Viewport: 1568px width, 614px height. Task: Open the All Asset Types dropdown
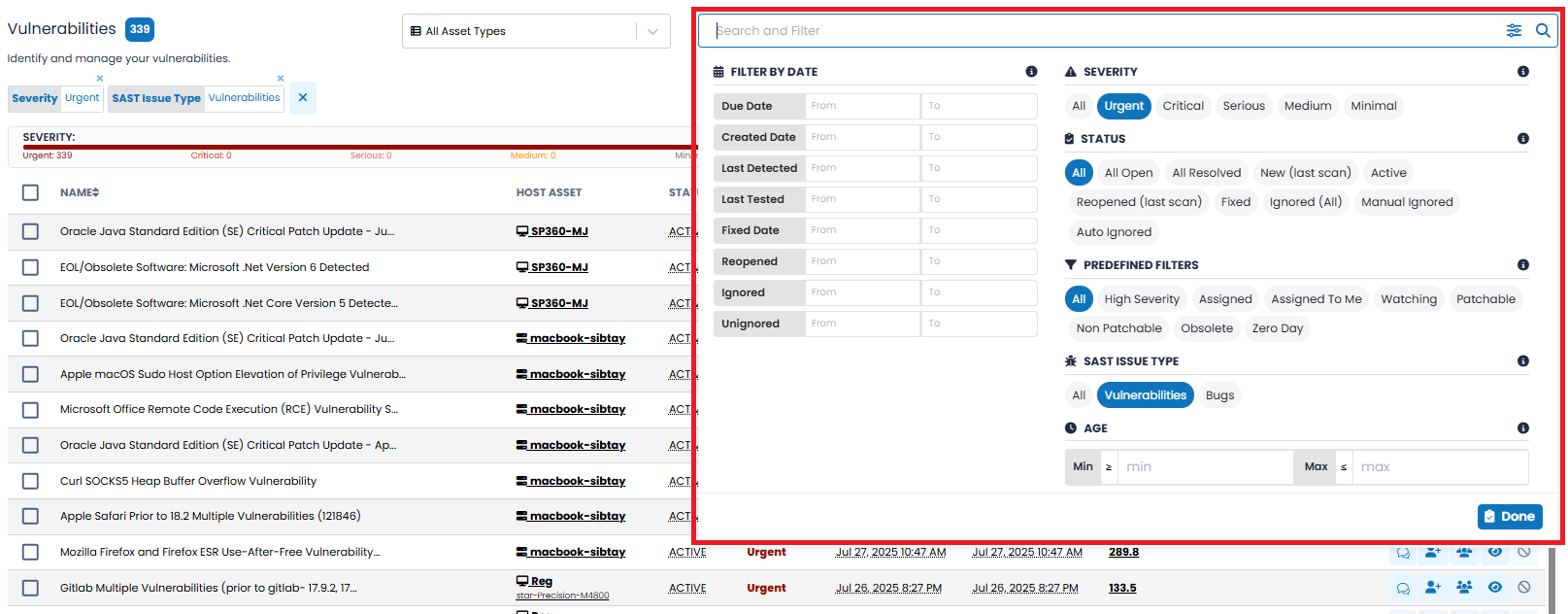(x=536, y=31)
